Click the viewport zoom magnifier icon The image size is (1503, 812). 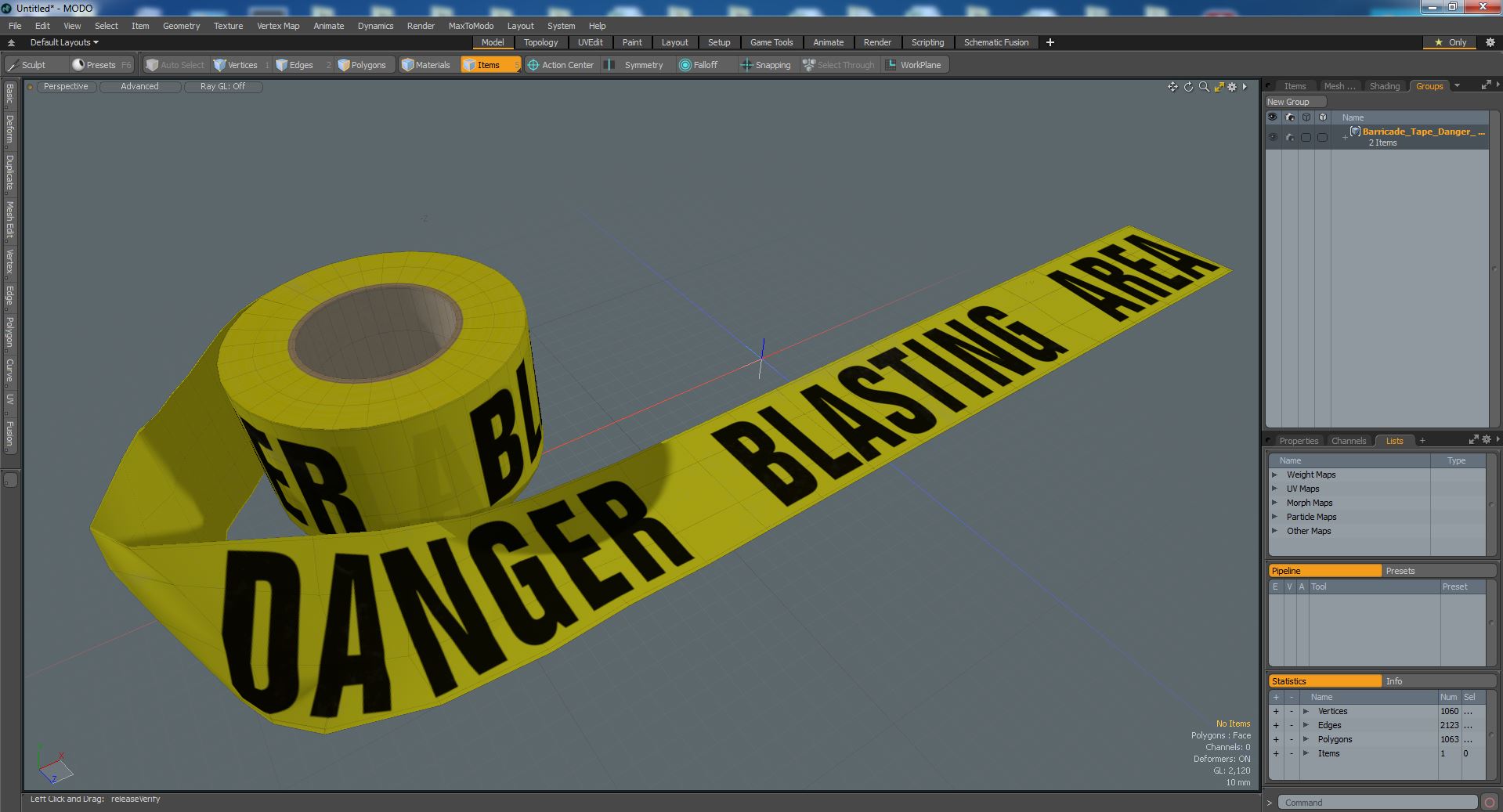[x=1204, y=87]
